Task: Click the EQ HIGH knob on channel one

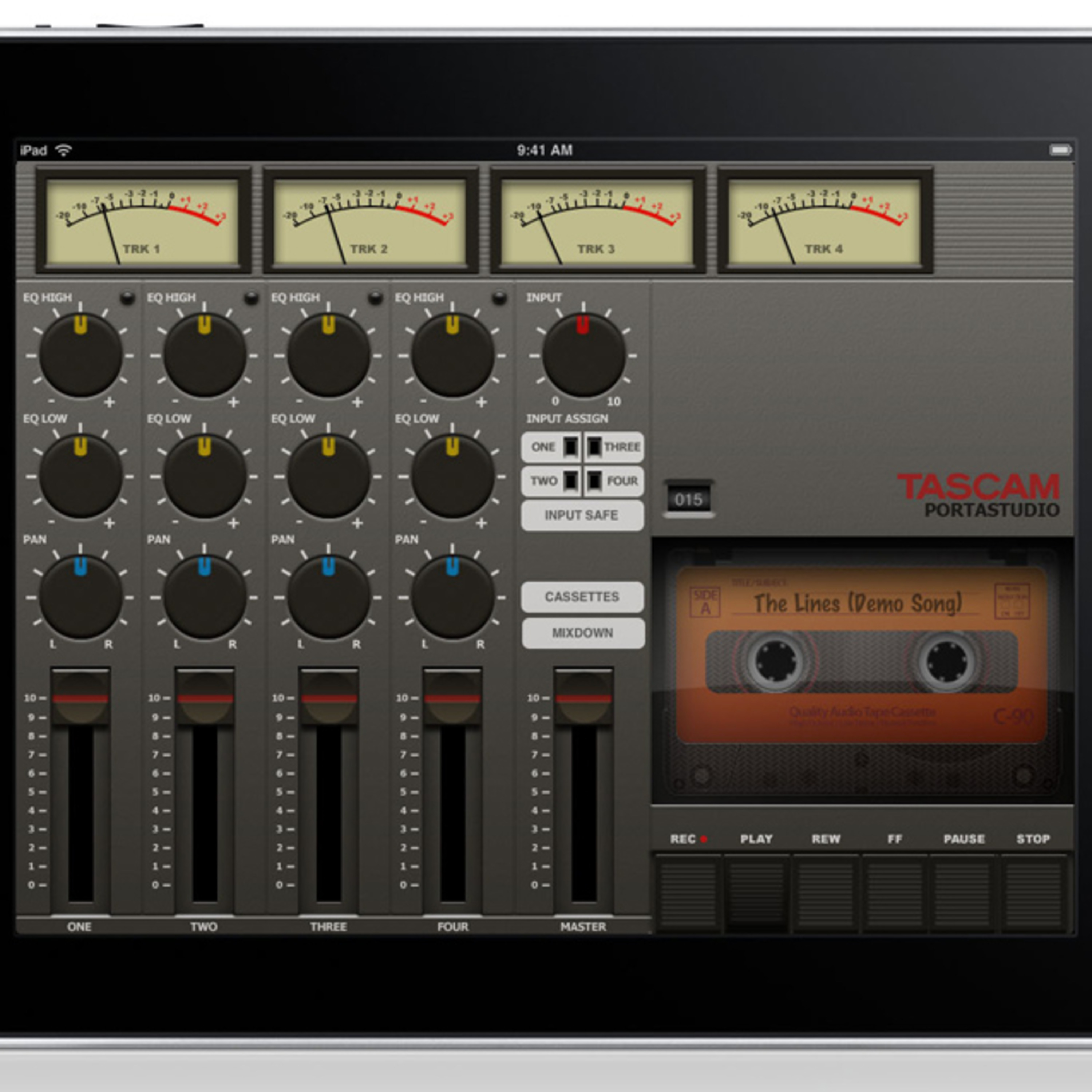Action: point(81,355)
